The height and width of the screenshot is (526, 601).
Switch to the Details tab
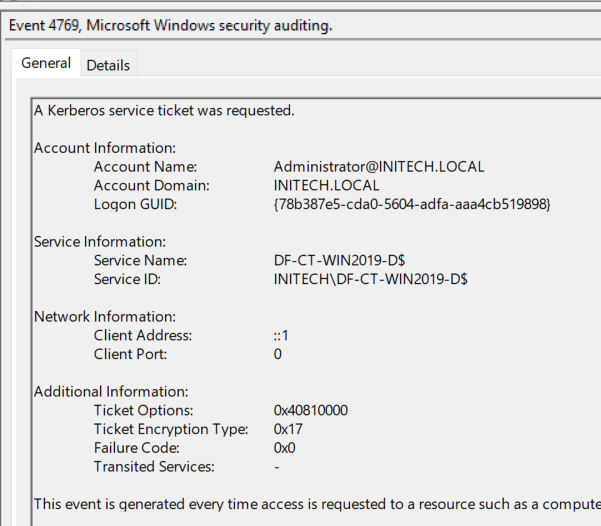tap(108, 65)
